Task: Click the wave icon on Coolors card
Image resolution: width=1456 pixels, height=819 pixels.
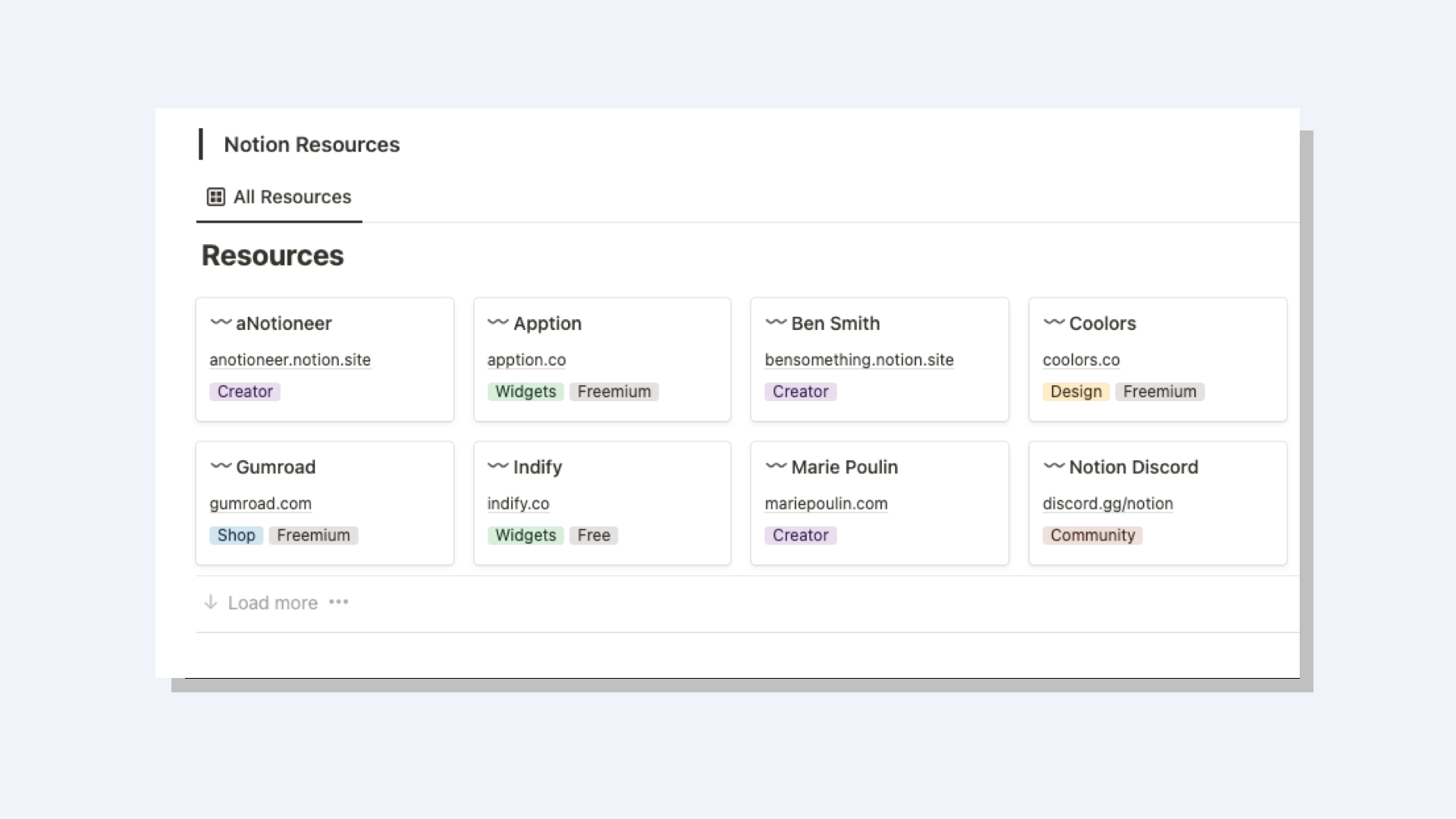Action: [x=1054, y=322]
